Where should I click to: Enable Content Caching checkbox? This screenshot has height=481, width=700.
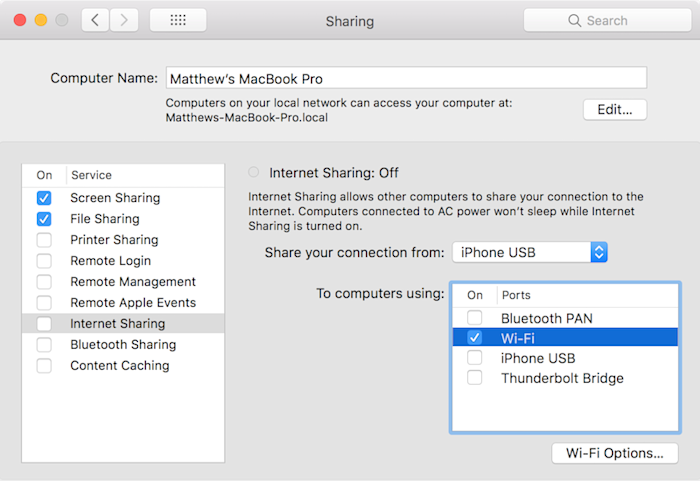point(44,366)
